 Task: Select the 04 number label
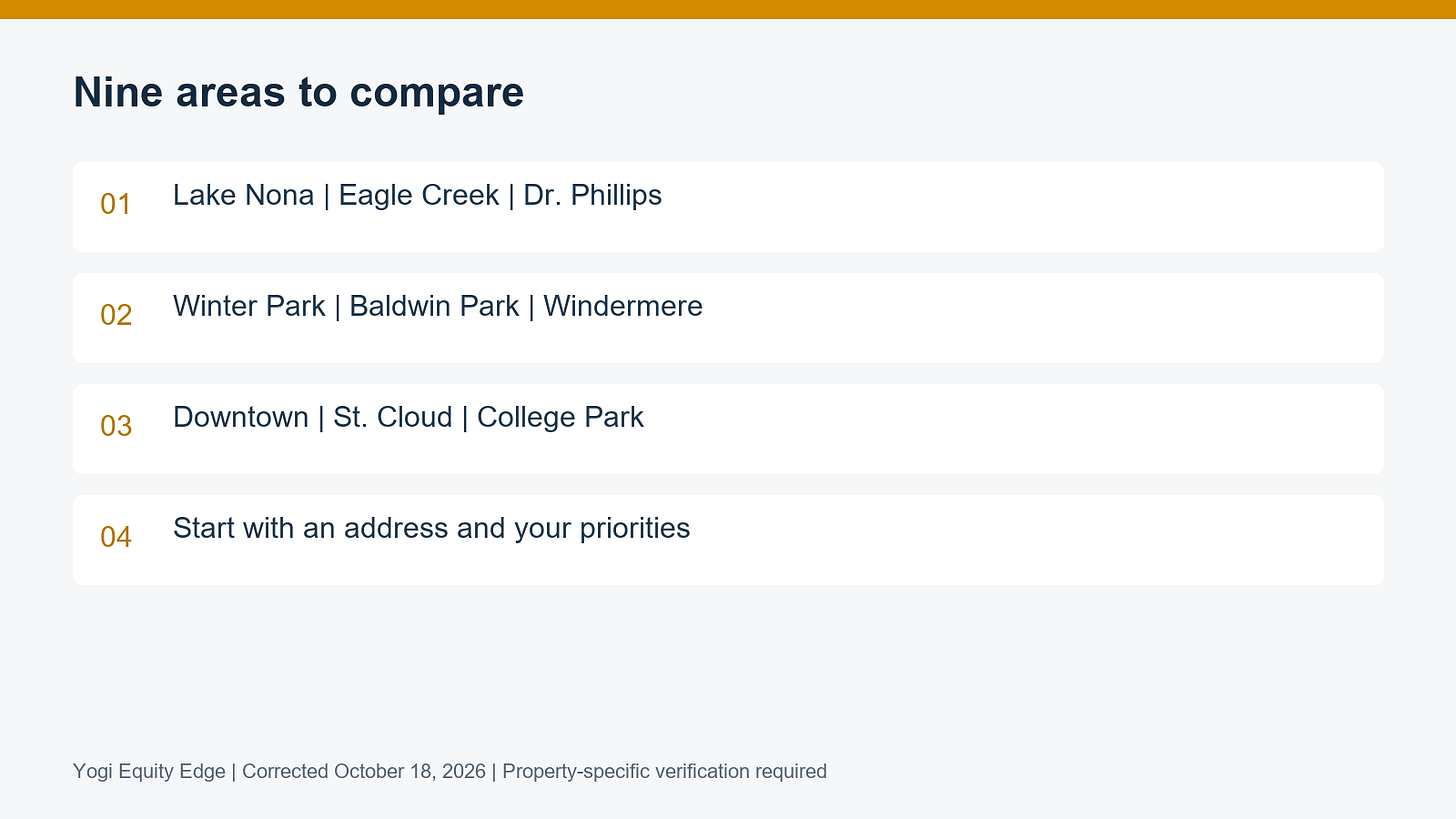pyautogui.click(x=116, y=537)
